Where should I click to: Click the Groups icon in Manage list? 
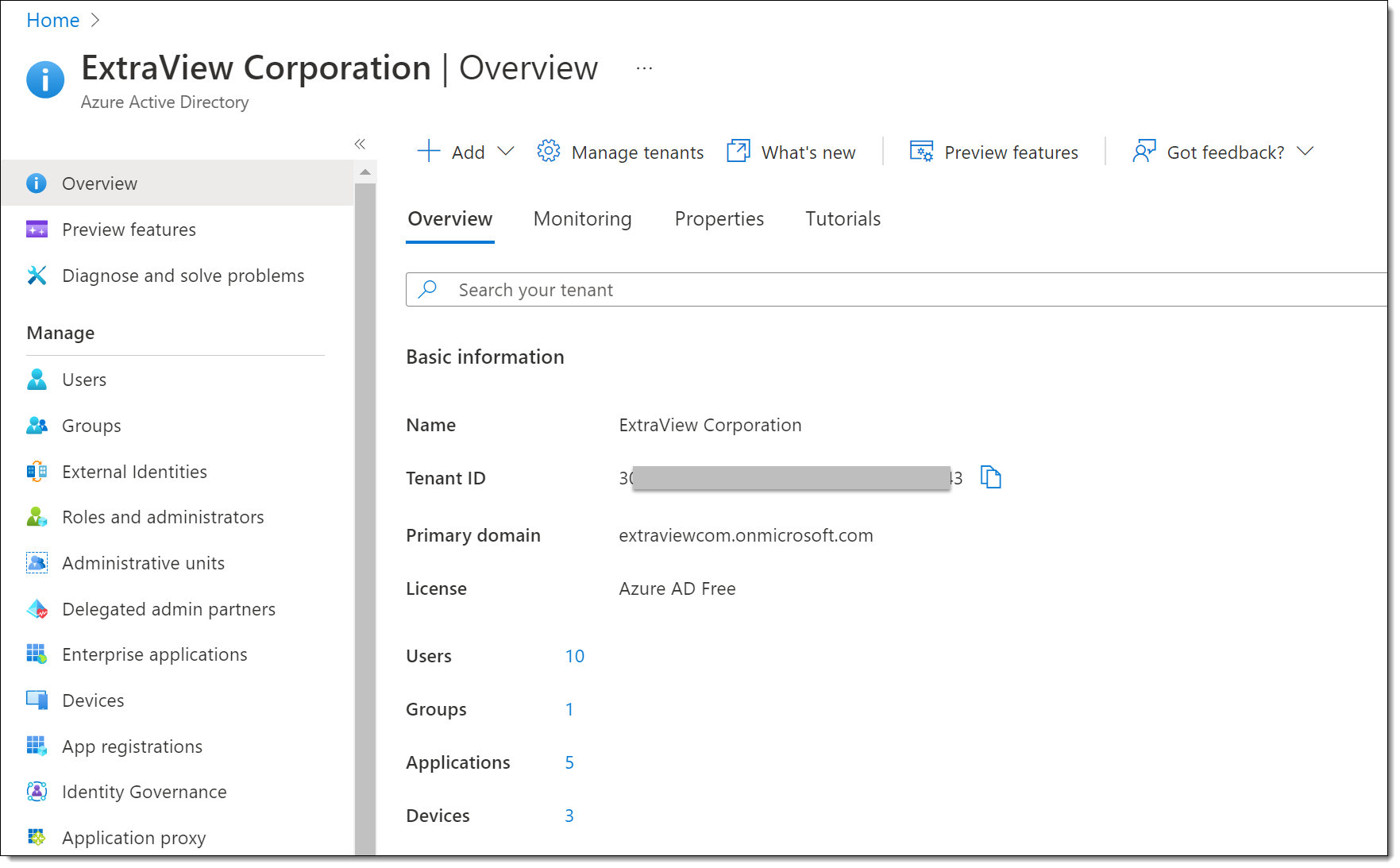pos(37,426)
